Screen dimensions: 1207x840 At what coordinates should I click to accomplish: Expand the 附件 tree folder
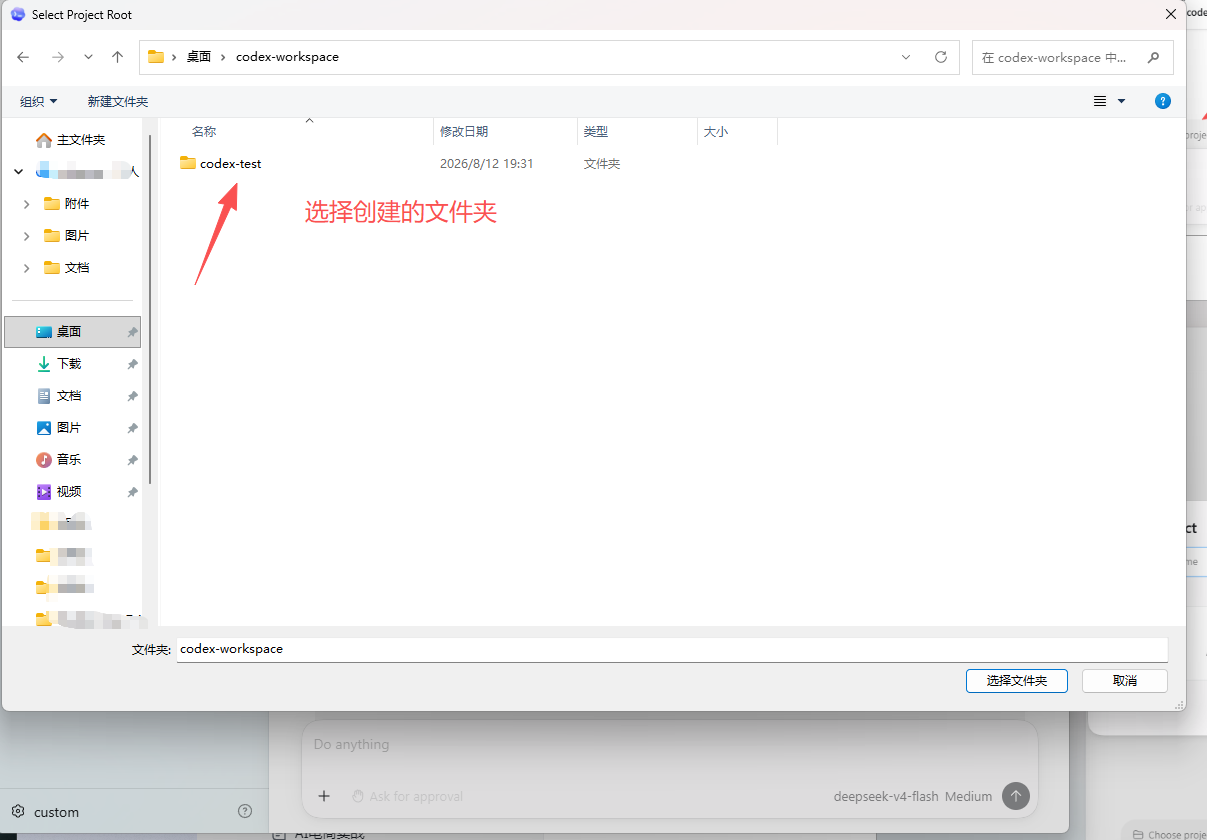pyautogui.click(x=26, y=204)
